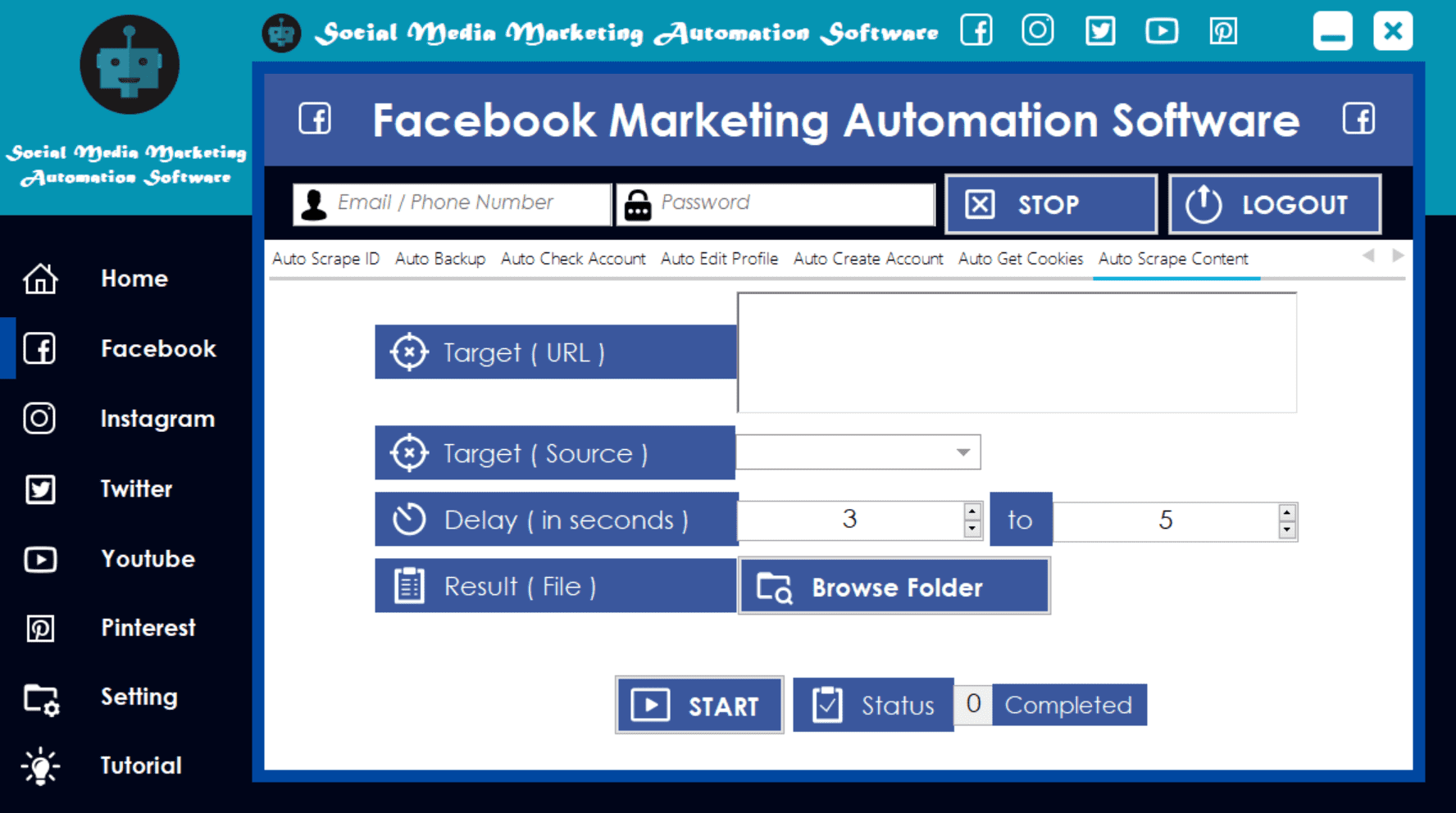Click the clock icon beside Delay label

click(409, 519)
